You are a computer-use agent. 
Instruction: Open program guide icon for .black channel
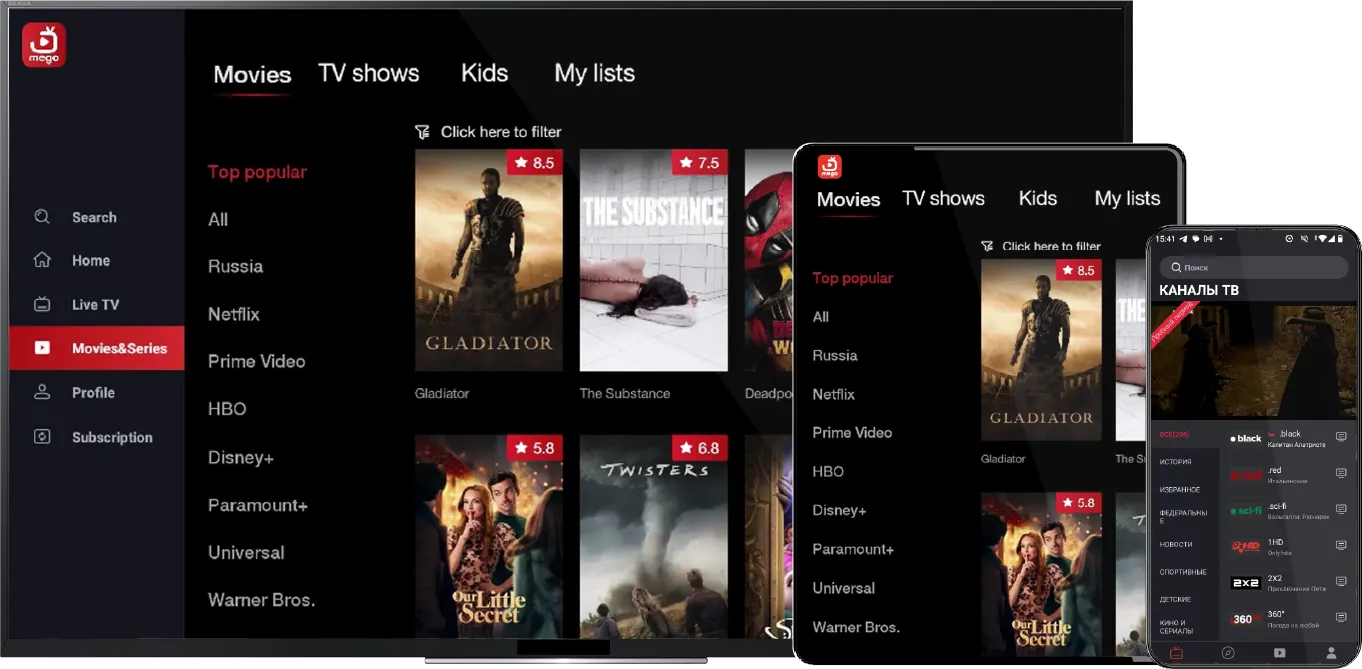(x=1341, y=437)
